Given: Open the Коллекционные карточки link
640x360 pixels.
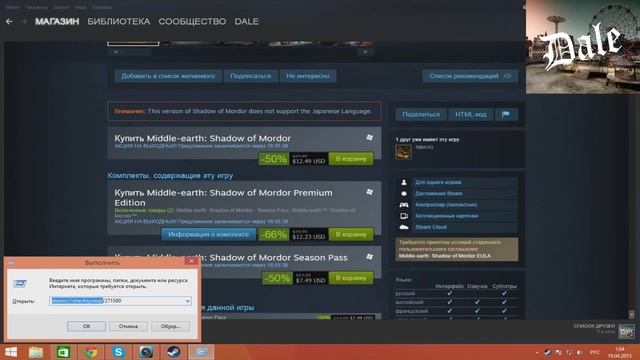Looking at the screenshot, I should tap(447, 216).
